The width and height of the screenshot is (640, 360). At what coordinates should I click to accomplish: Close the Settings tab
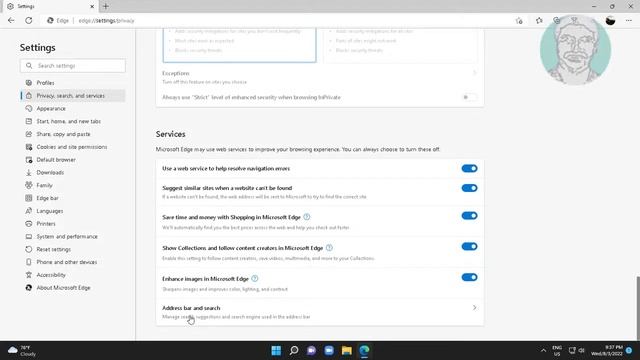pyautogui.click(x=92, y=7)
